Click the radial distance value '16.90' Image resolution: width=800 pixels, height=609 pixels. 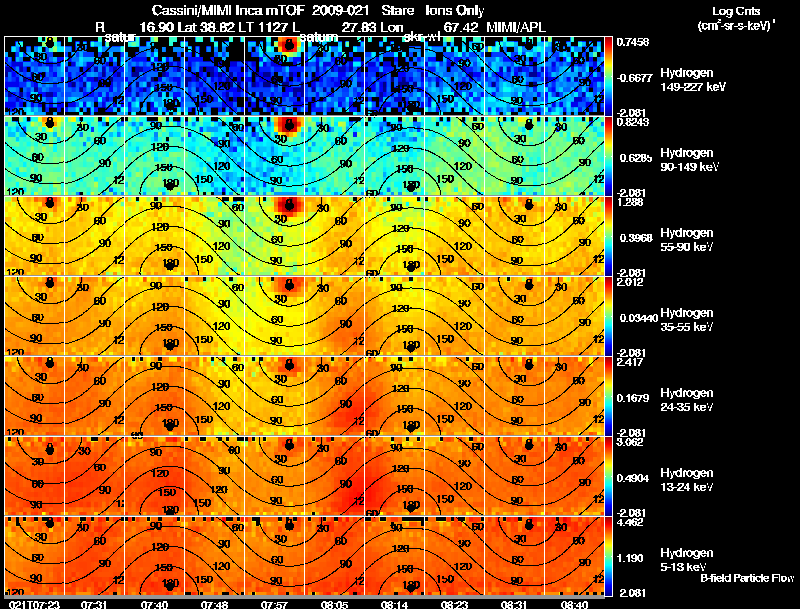pos(156,27)
